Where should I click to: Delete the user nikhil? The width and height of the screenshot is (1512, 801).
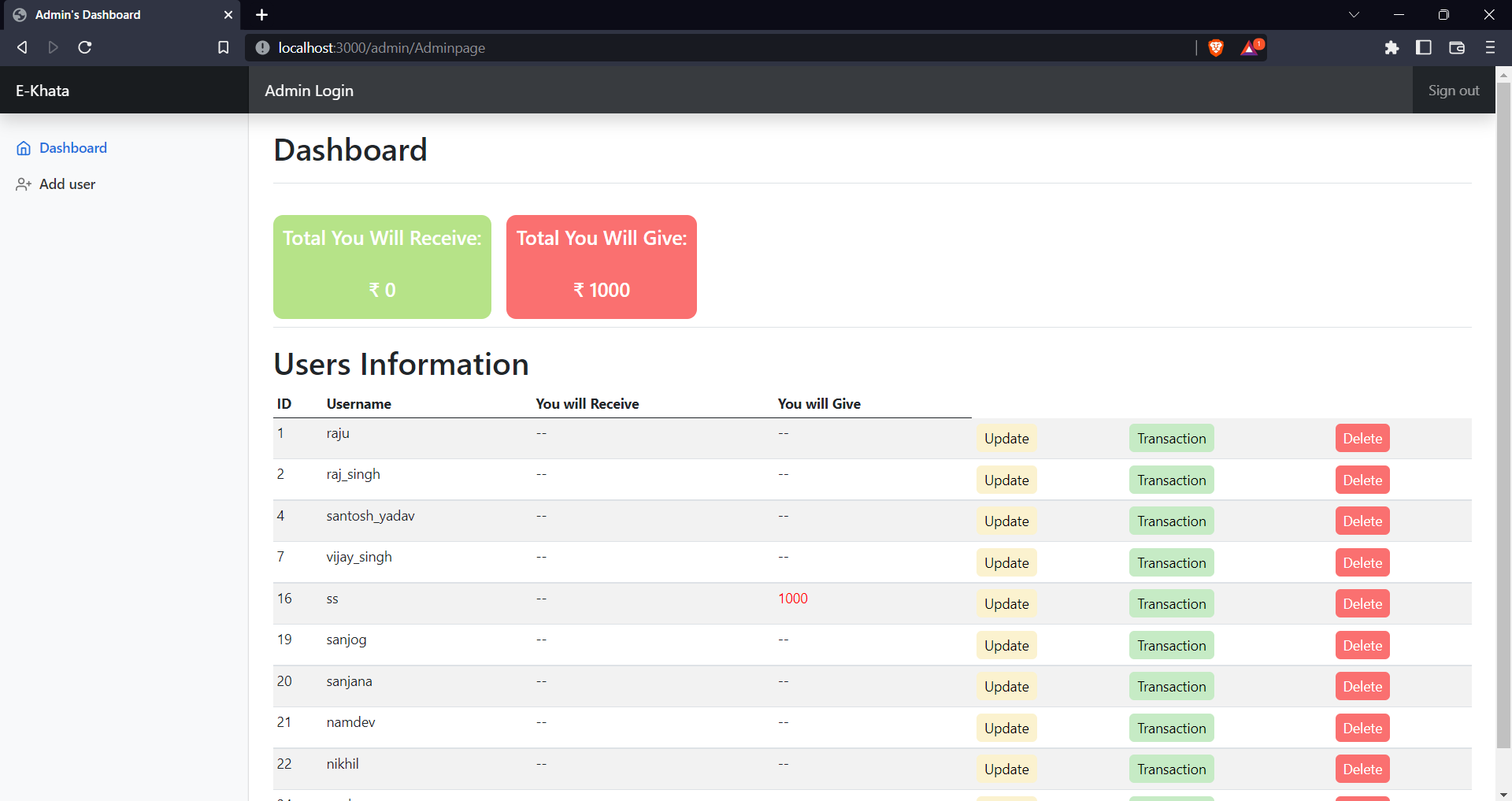click(x=1362, y=769)
